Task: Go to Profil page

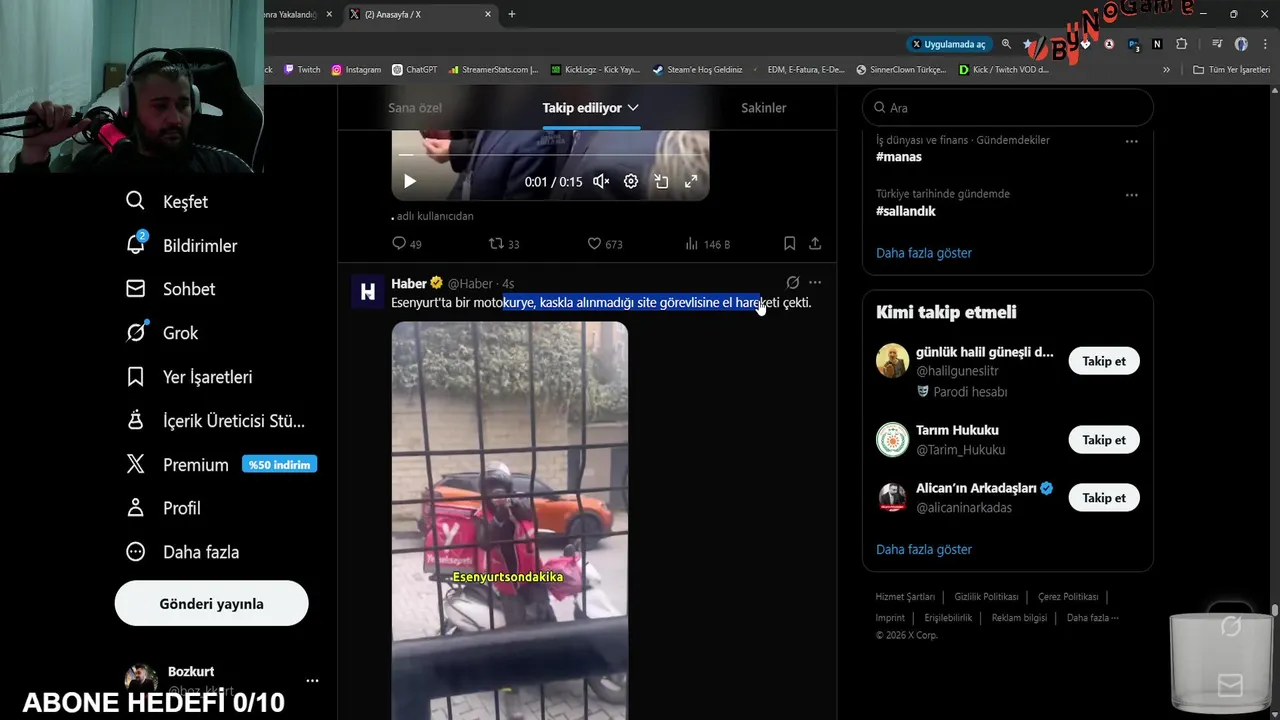Action: [163, 508]
